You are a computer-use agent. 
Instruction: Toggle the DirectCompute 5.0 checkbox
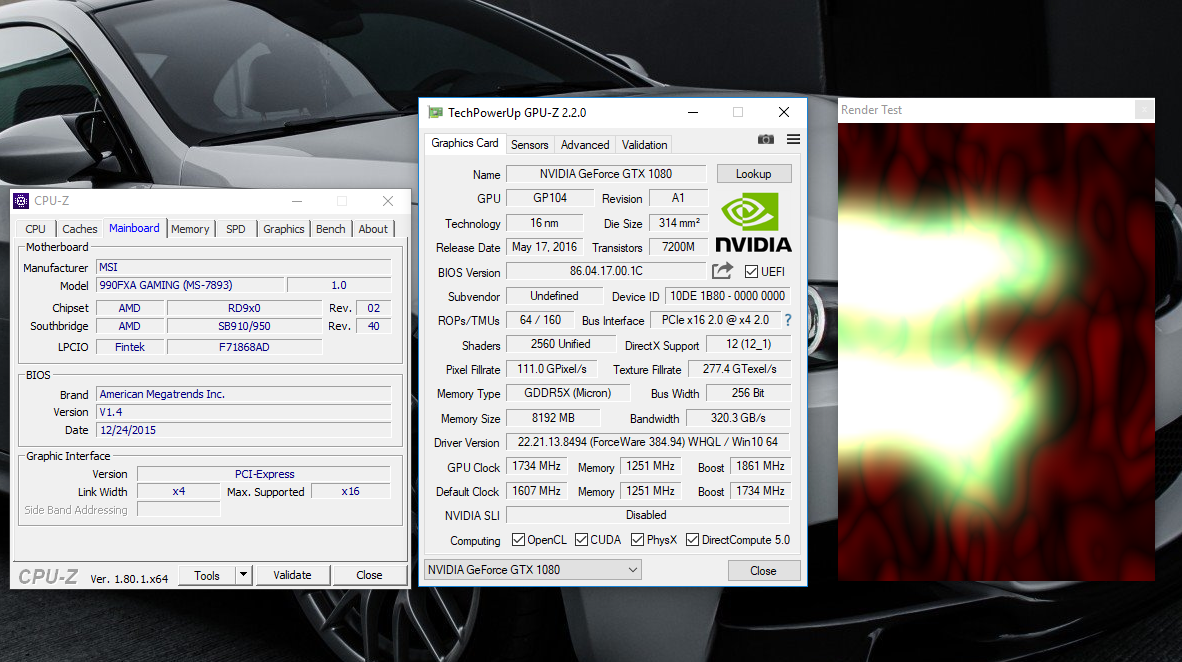coord(692,540)
